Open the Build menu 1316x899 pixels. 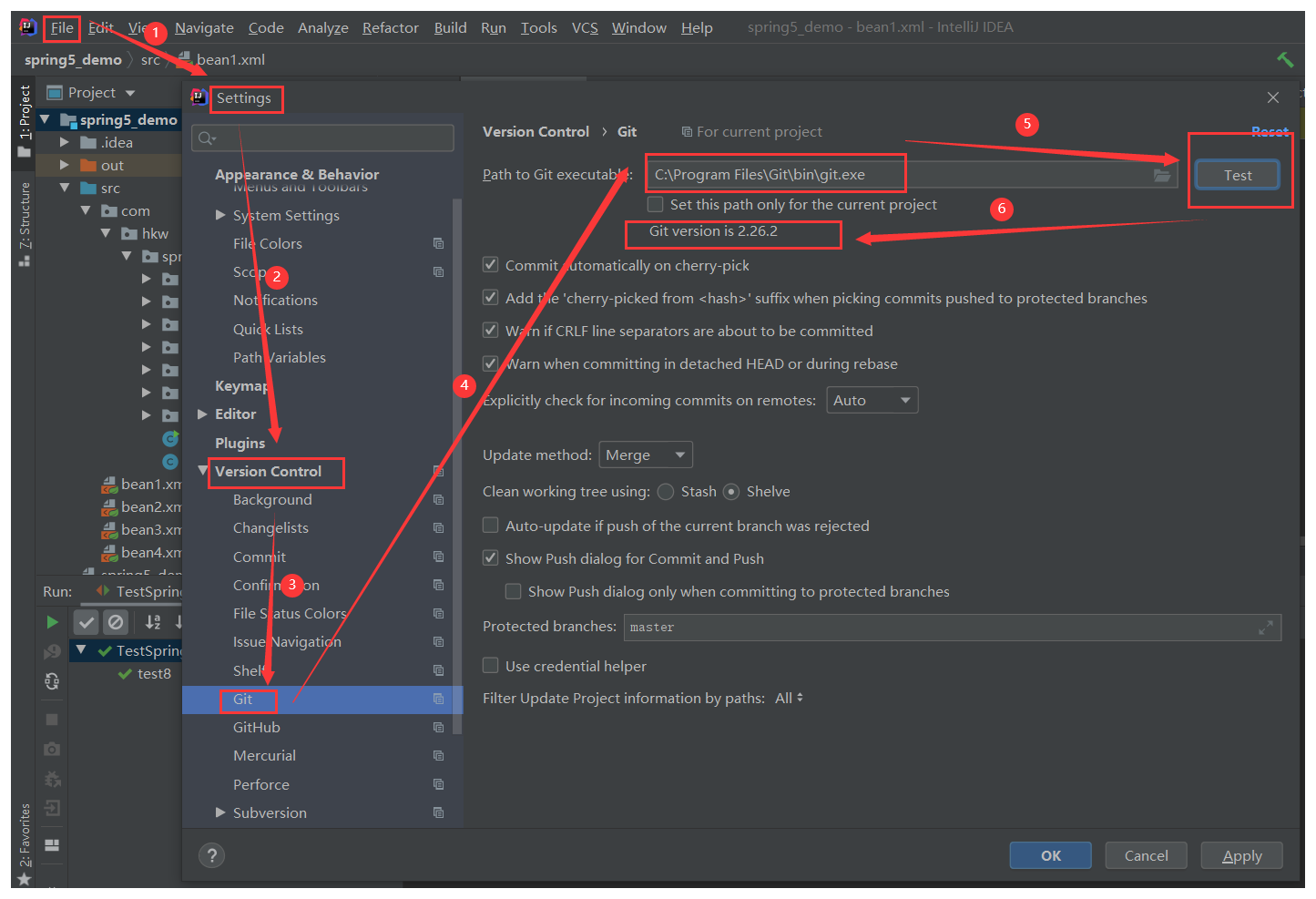450,28
